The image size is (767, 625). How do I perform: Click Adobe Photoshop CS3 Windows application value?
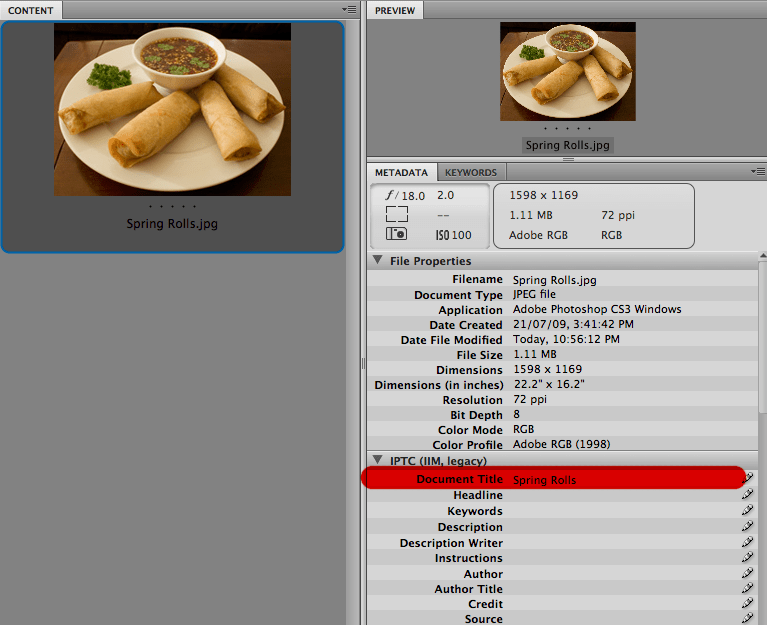pyautogui.click(x=597, y=309)
